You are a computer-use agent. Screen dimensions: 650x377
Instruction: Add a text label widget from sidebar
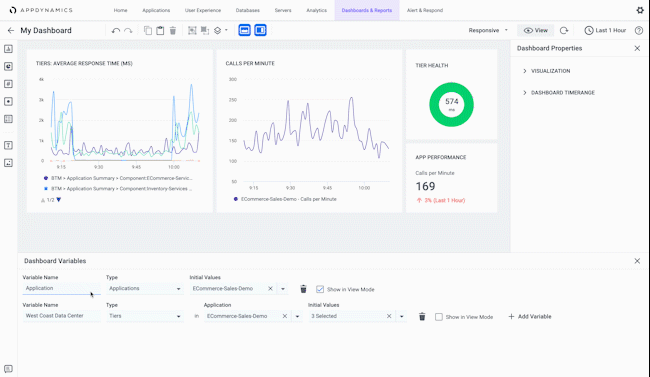tap(8, 145)
